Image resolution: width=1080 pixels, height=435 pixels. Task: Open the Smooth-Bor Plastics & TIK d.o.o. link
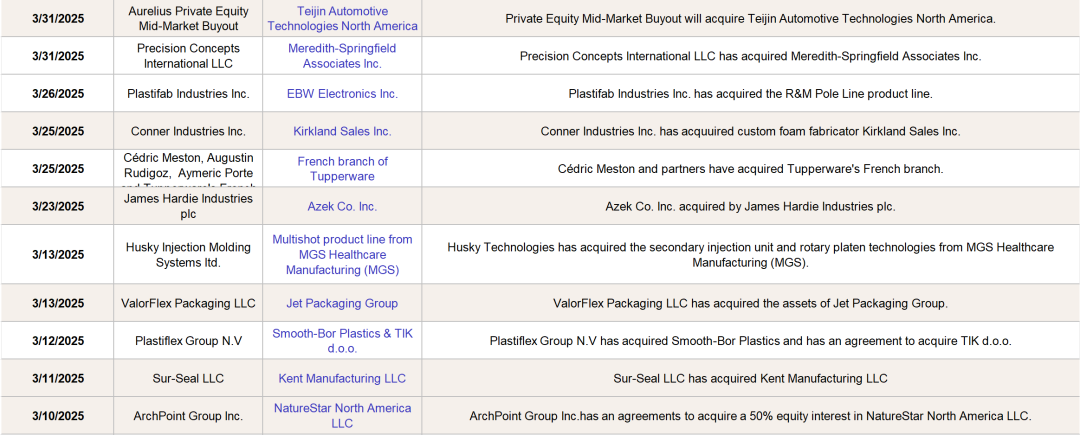342,341
